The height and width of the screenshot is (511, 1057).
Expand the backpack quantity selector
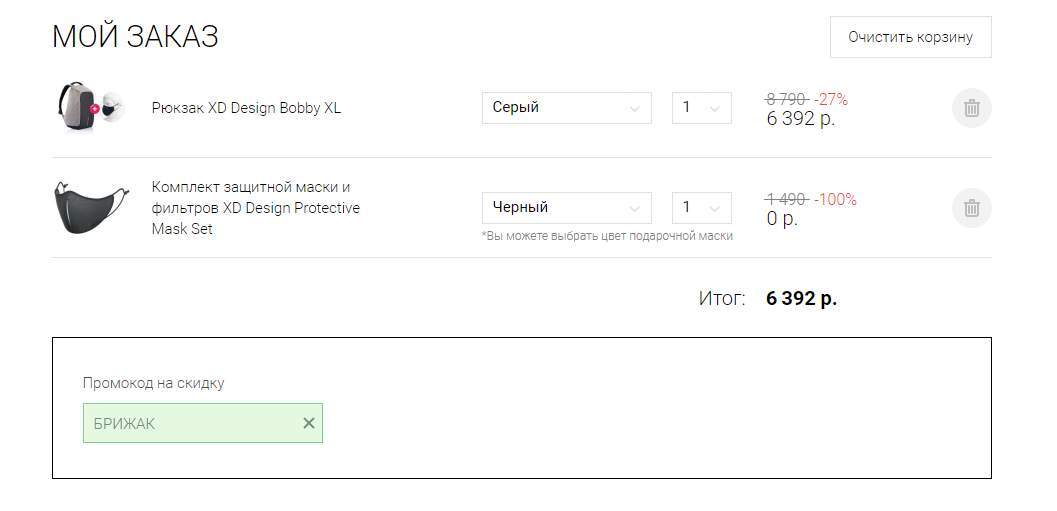point(701,108)
